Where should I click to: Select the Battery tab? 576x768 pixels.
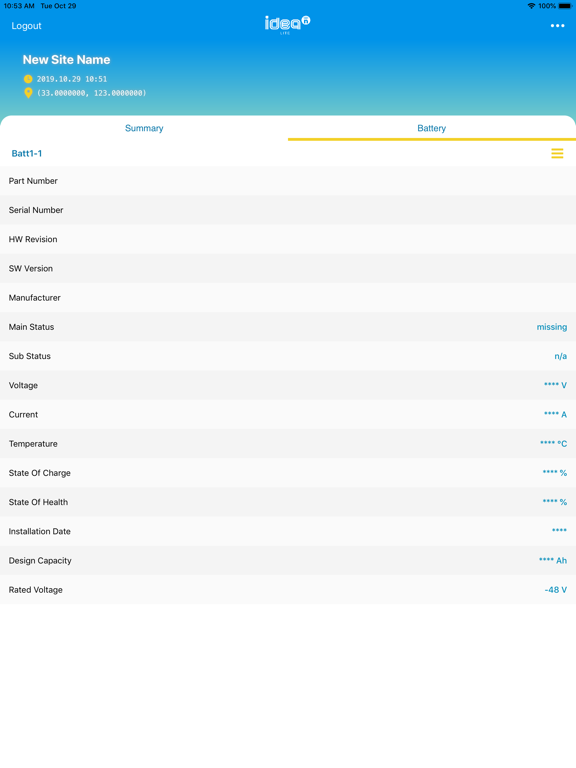[432, 128]
